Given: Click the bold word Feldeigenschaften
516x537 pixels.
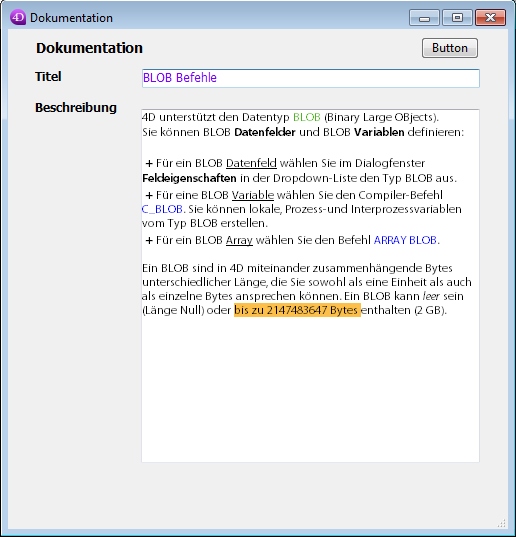Looking at the screenshot, I should 189,178.
